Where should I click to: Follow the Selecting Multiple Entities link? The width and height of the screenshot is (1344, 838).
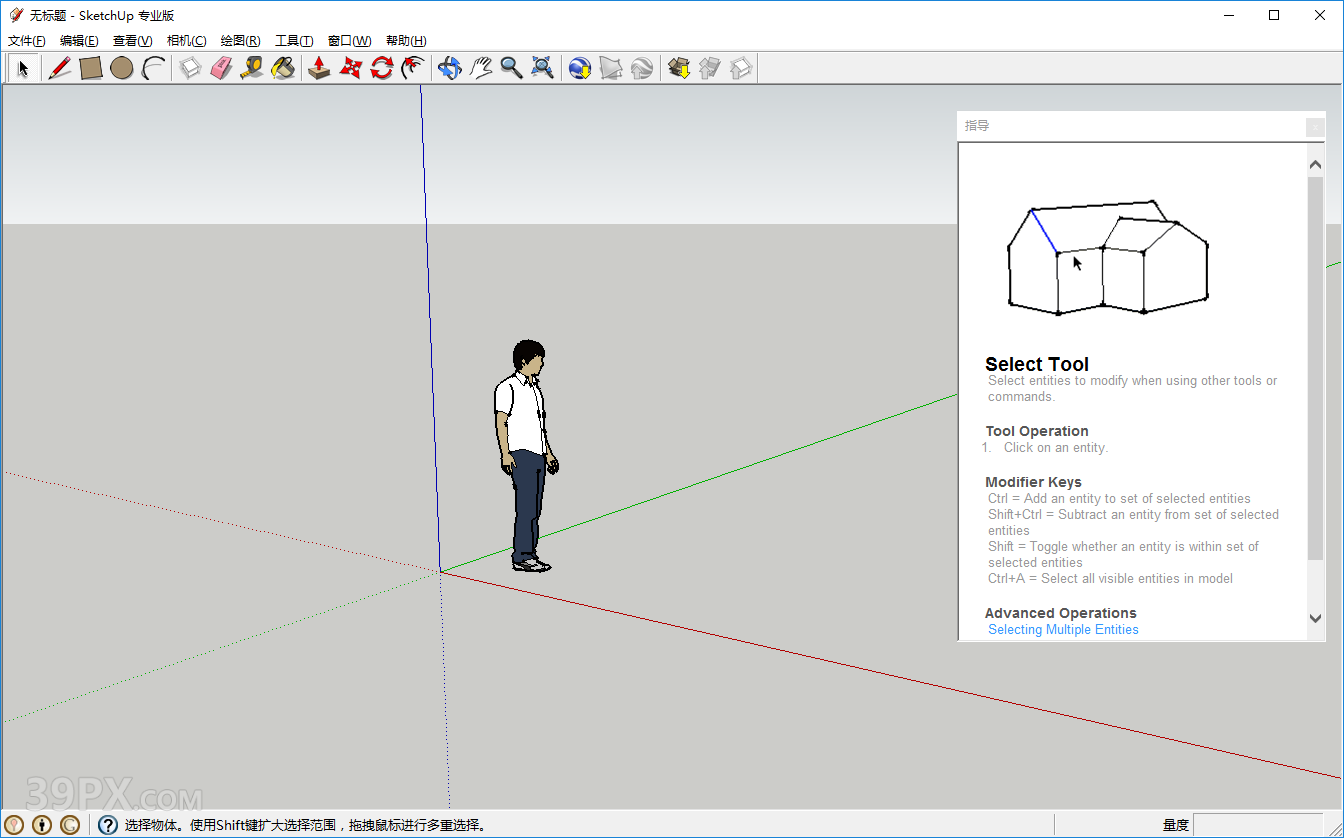(1063, 629)
